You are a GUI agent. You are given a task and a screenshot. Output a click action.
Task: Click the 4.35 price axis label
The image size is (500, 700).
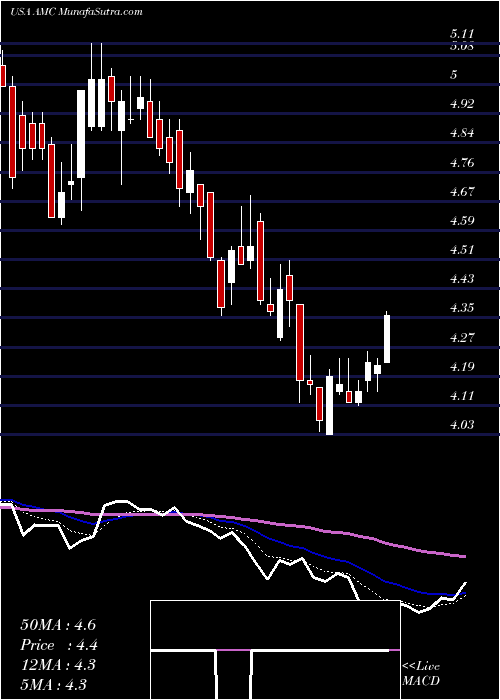point(462,308)
